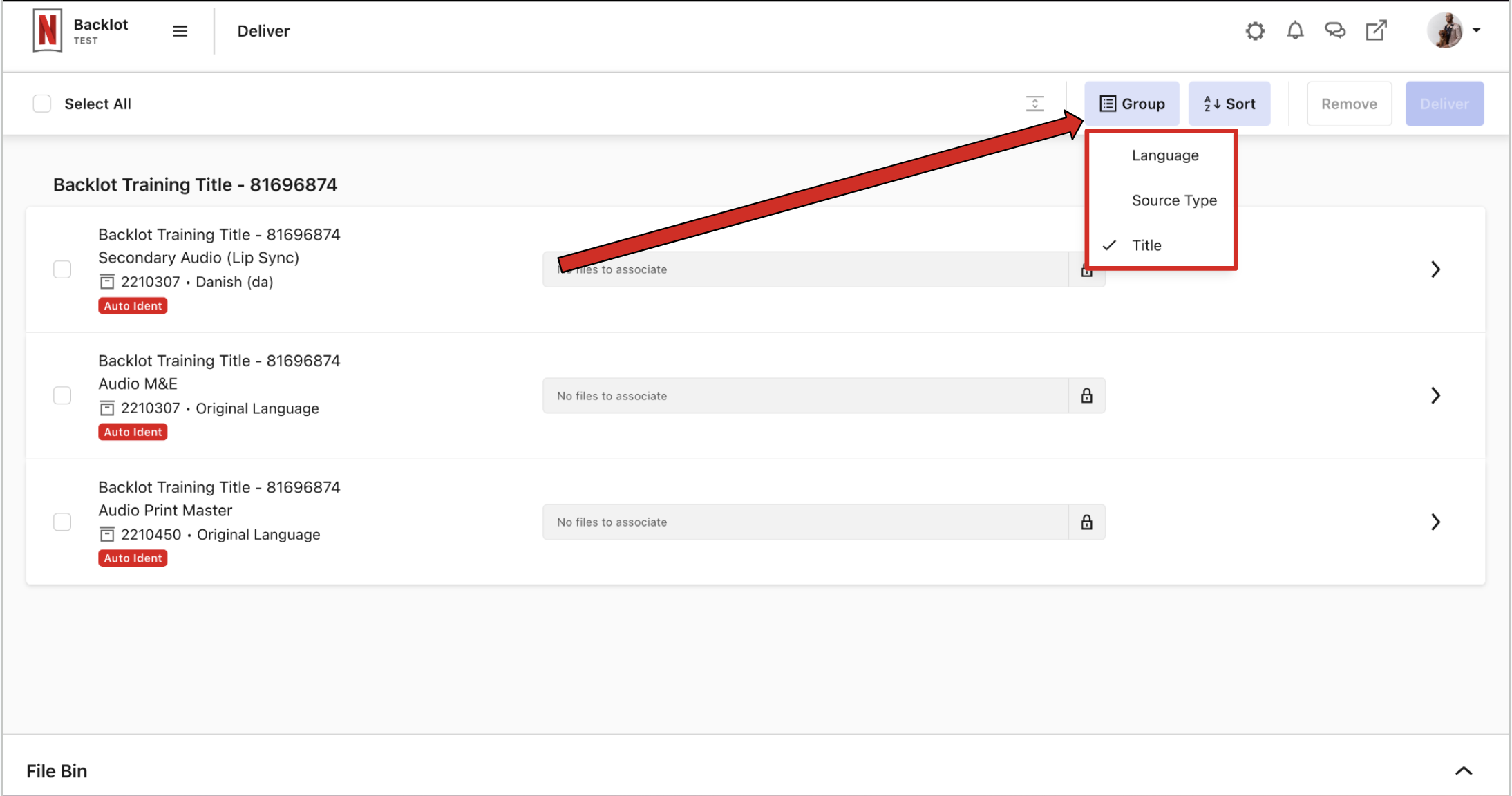Click the notifications bell icon

coord(1295,30)
